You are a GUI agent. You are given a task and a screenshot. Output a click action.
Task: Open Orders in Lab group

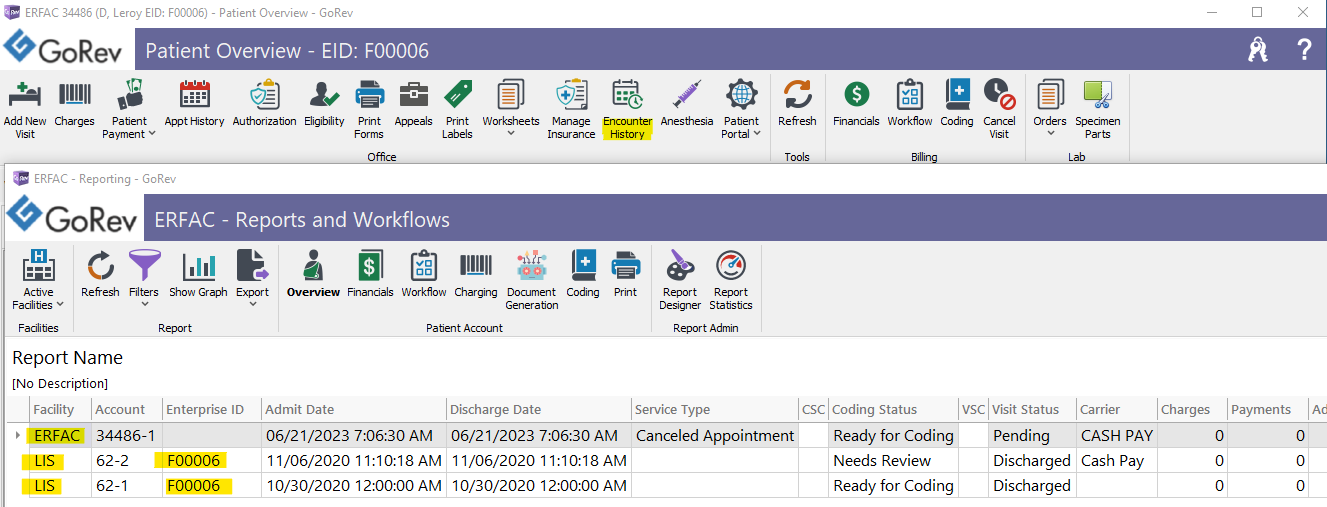click(x=1050, y=109)
